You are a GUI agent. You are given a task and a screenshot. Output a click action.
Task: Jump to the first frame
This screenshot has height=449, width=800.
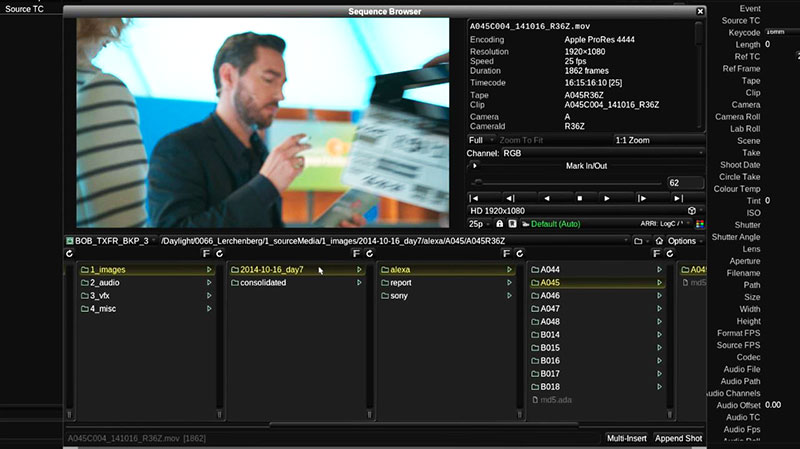click(x=475, y=198)
